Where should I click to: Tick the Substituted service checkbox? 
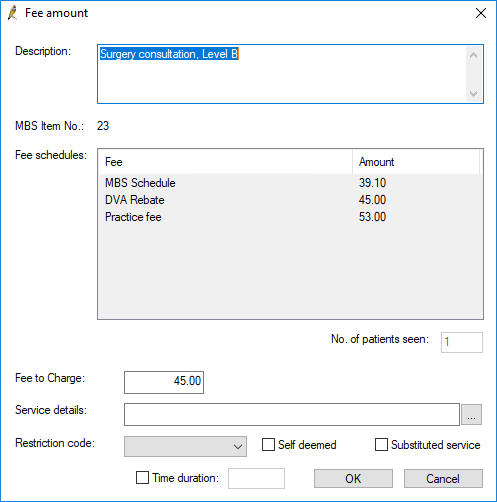[381, 445]
